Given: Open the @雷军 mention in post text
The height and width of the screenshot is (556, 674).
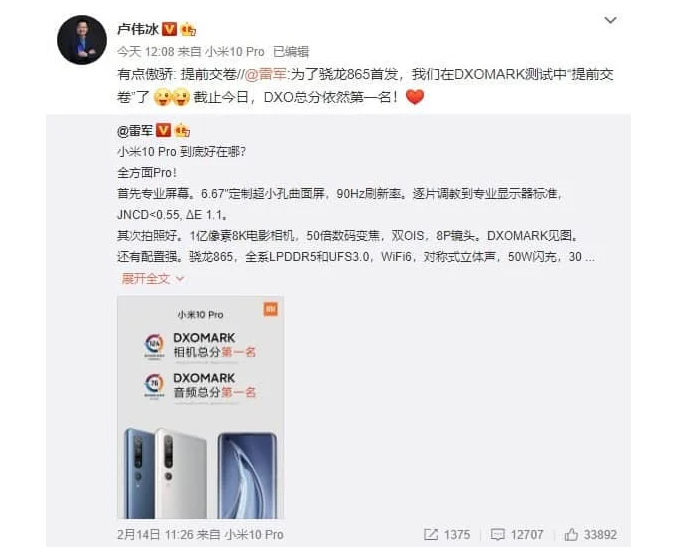Looking at the screenshot, I should [x=265, y=74].
